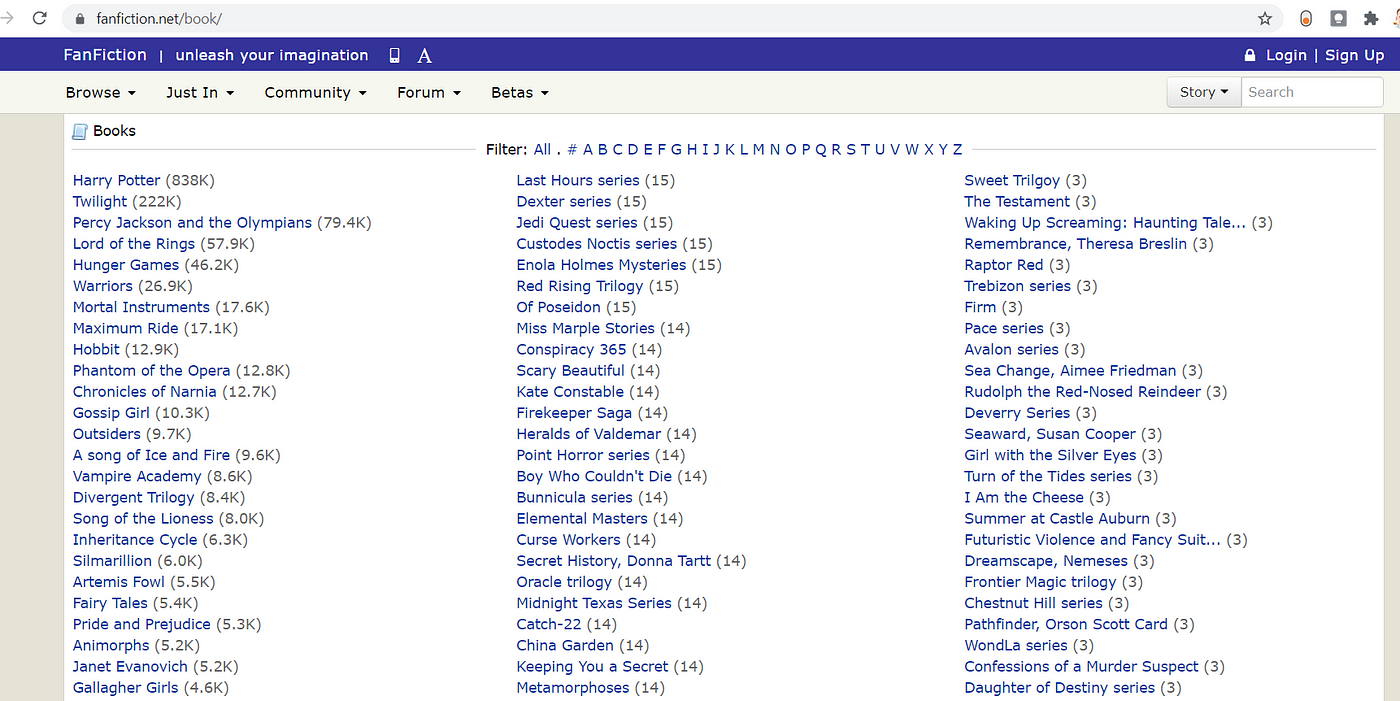Open Pathfinder, Orson Scott Card

[1065, 624]
